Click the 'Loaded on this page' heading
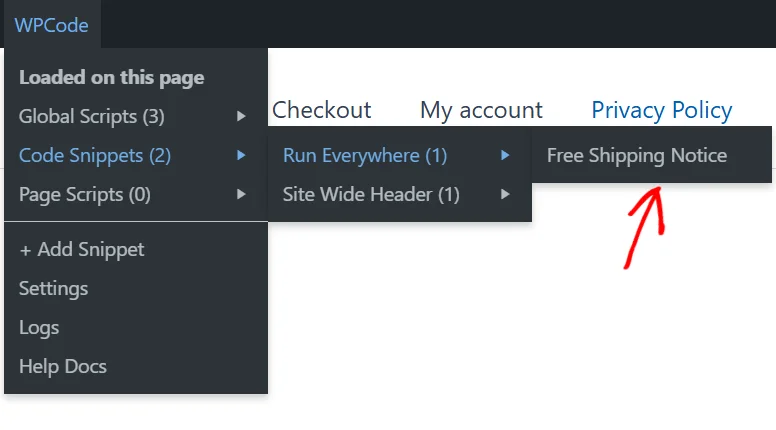The width and height of the screenshot is (776, 430). tap(111, 78)
